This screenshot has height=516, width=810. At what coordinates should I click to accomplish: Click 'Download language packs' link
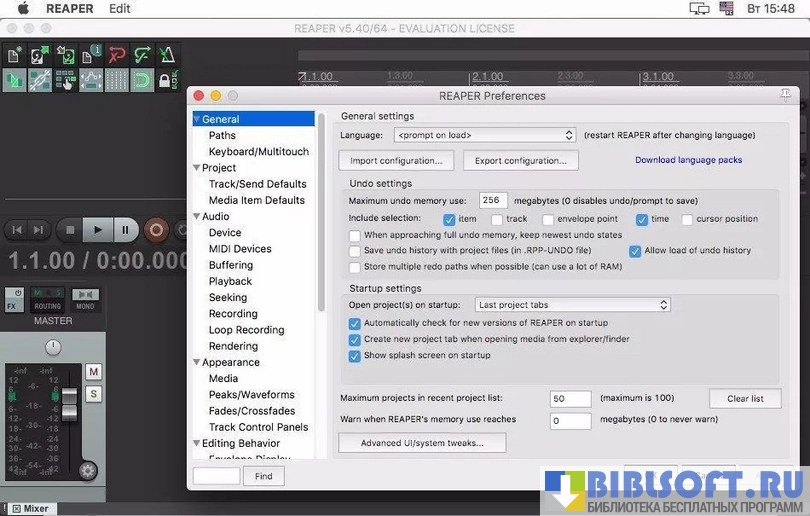point(688,160)
